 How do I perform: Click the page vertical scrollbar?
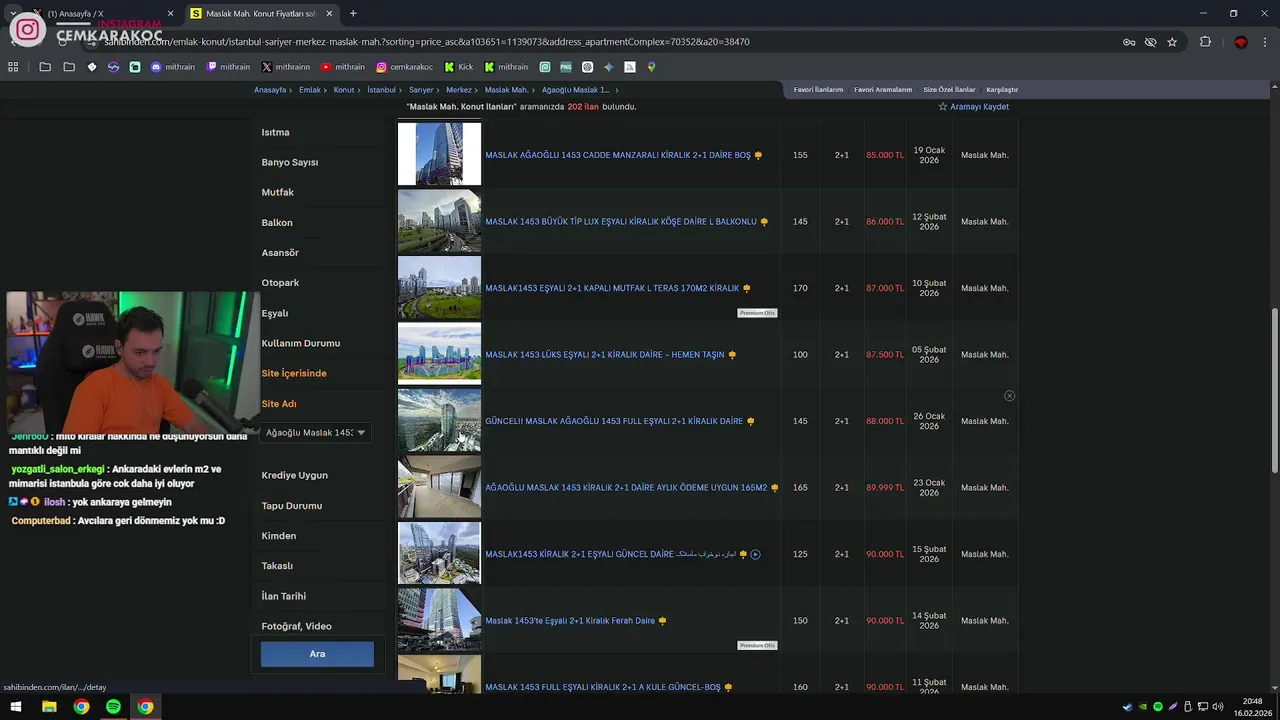(1274, 390)
